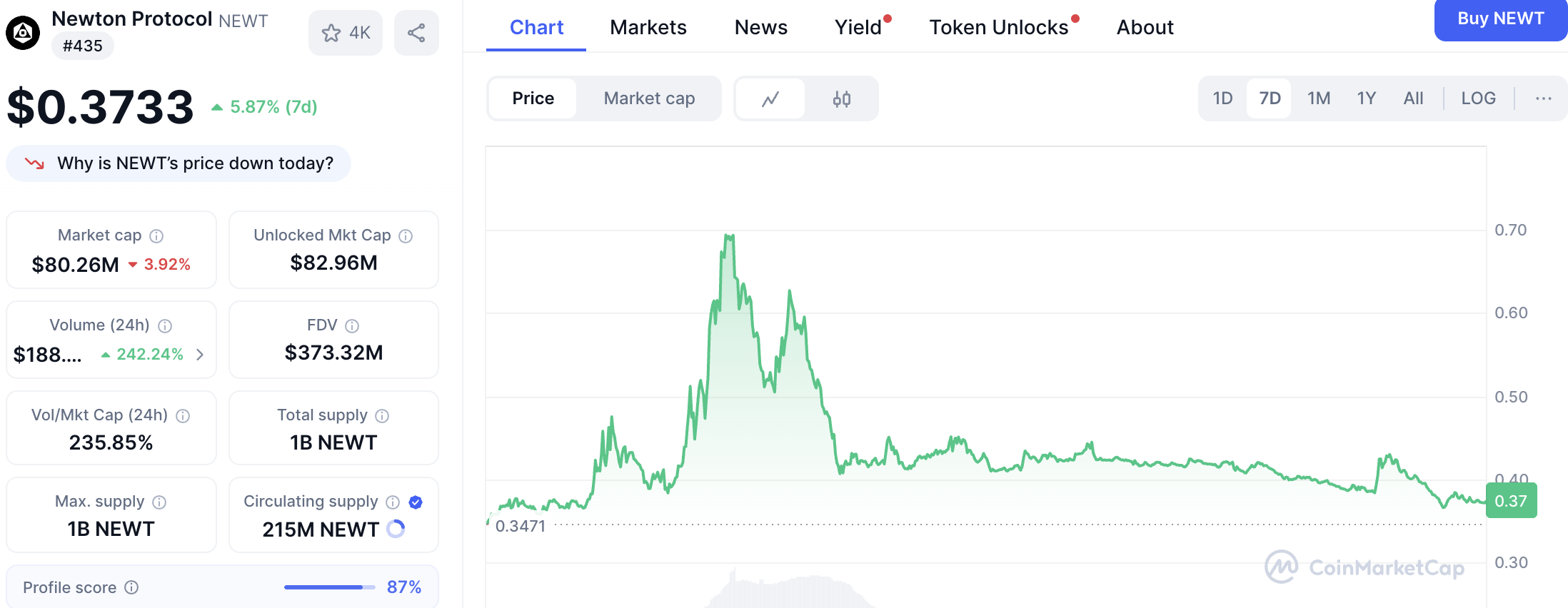Switch to the Markets tab

click(x=648, y=27)
